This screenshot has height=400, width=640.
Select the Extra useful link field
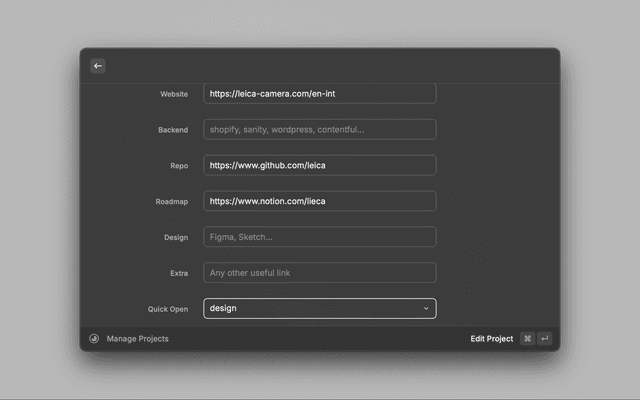319,273
